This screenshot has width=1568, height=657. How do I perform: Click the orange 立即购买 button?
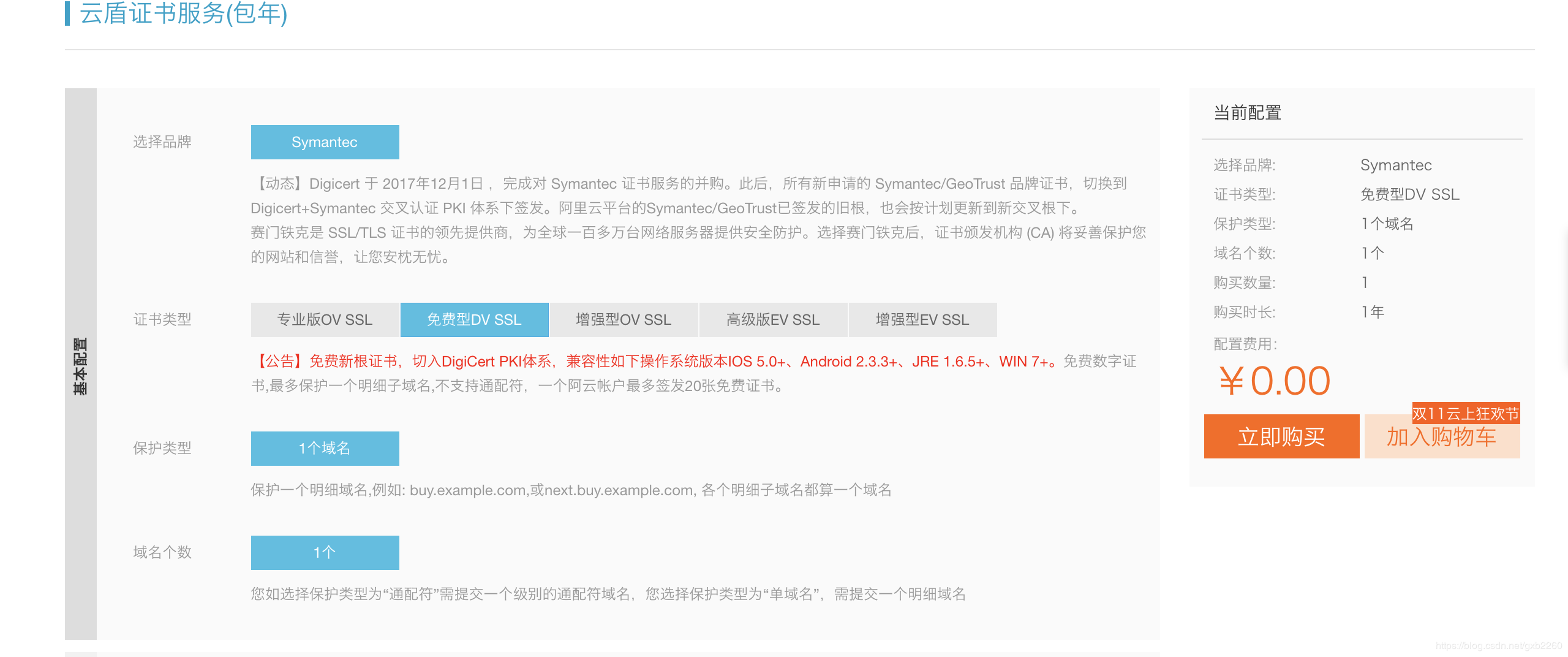[x=1281, y=437]
